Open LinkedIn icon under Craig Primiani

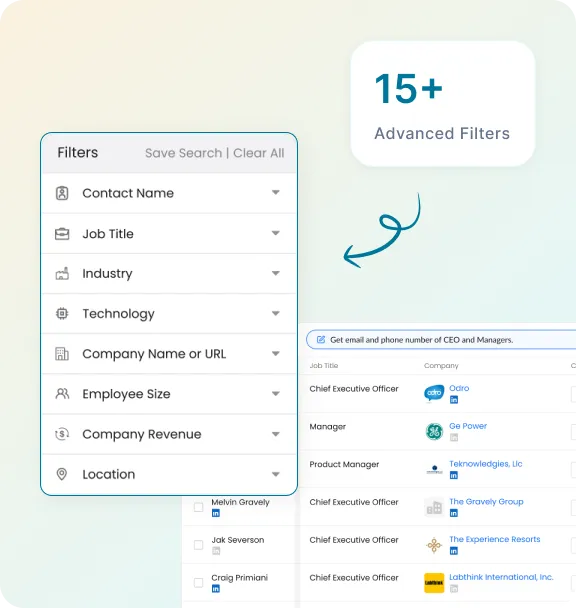click(216, 589)
